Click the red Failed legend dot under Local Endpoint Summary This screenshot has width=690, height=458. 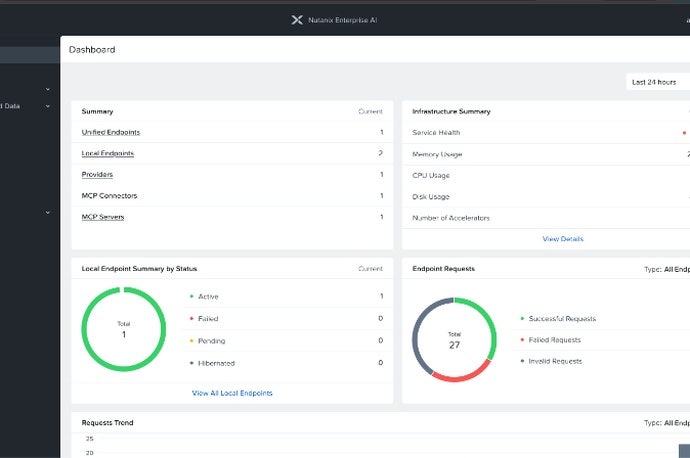[190, 319]
